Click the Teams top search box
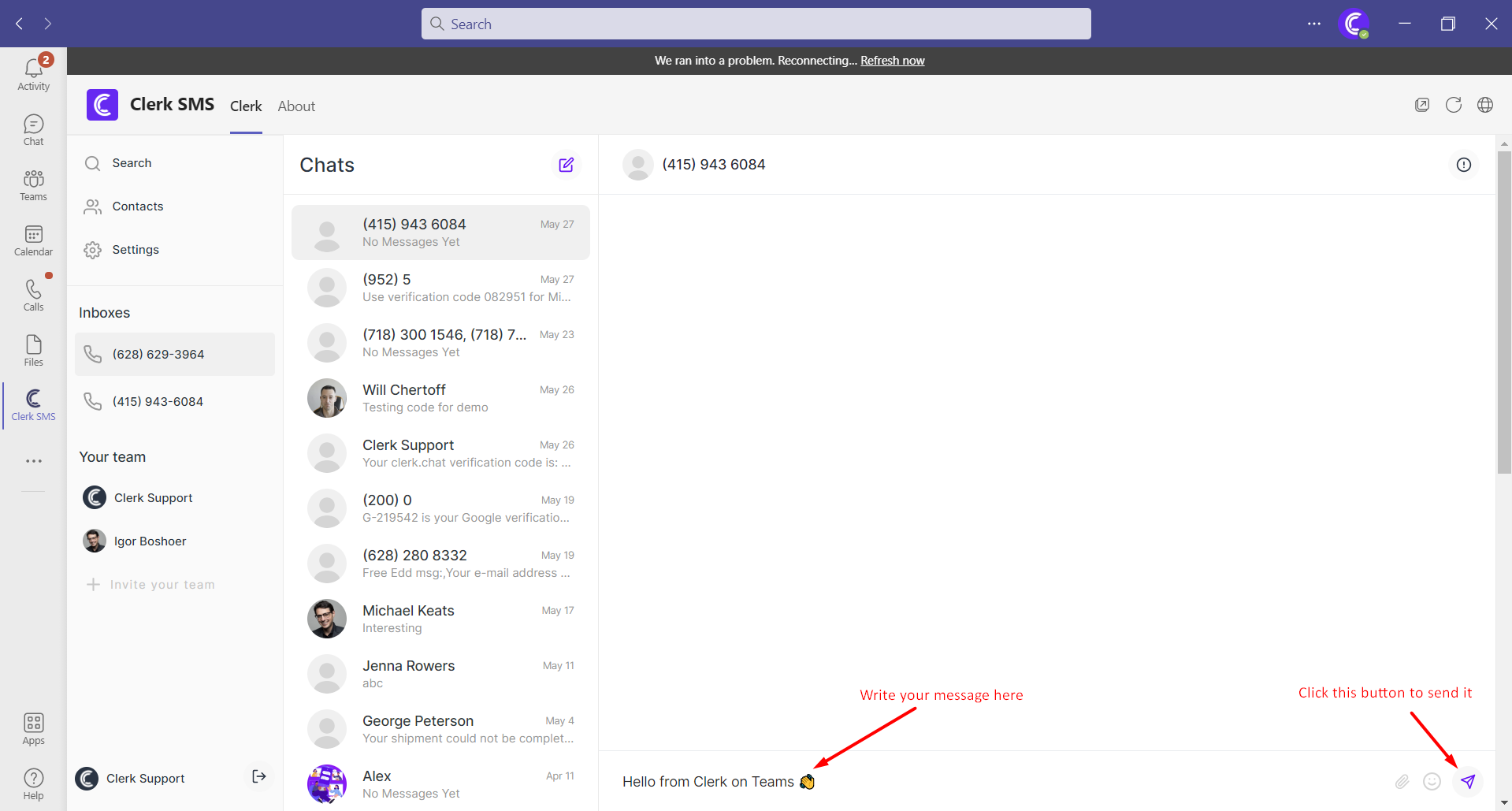 pos(756,24)
